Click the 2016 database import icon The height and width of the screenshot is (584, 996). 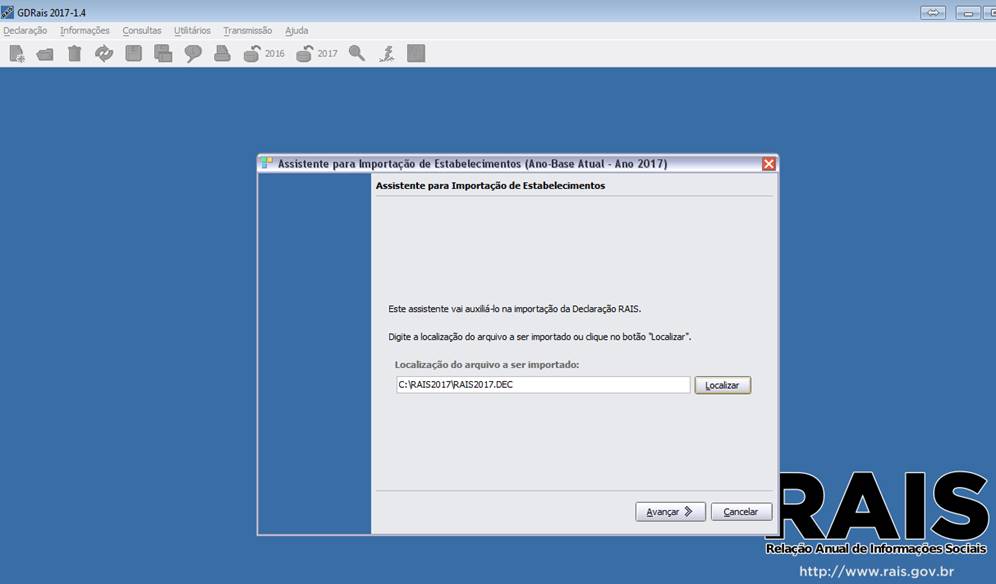(x=264, y=53)
